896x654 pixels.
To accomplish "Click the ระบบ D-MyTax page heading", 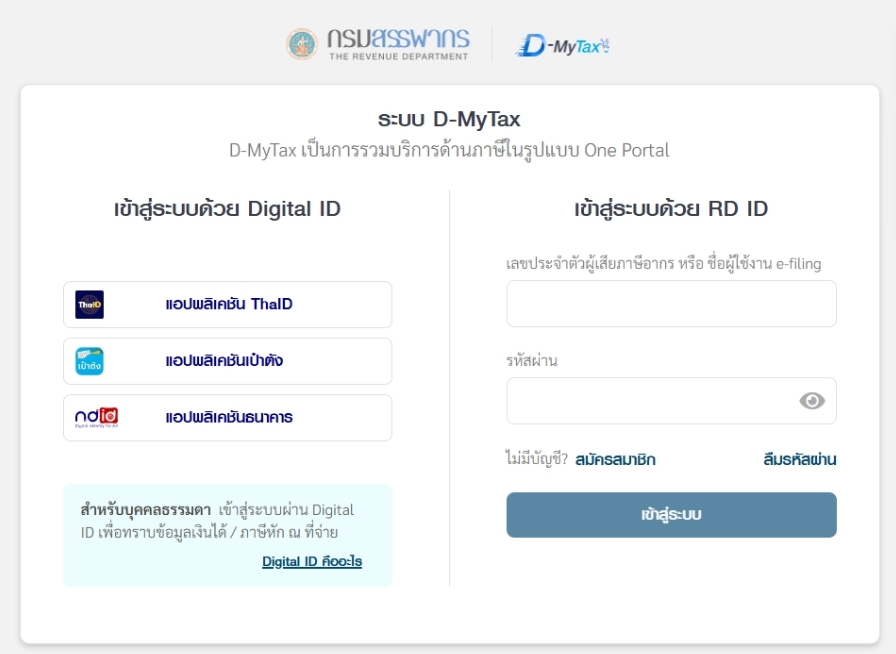I will pyautogui.click(x=449, y=120).
